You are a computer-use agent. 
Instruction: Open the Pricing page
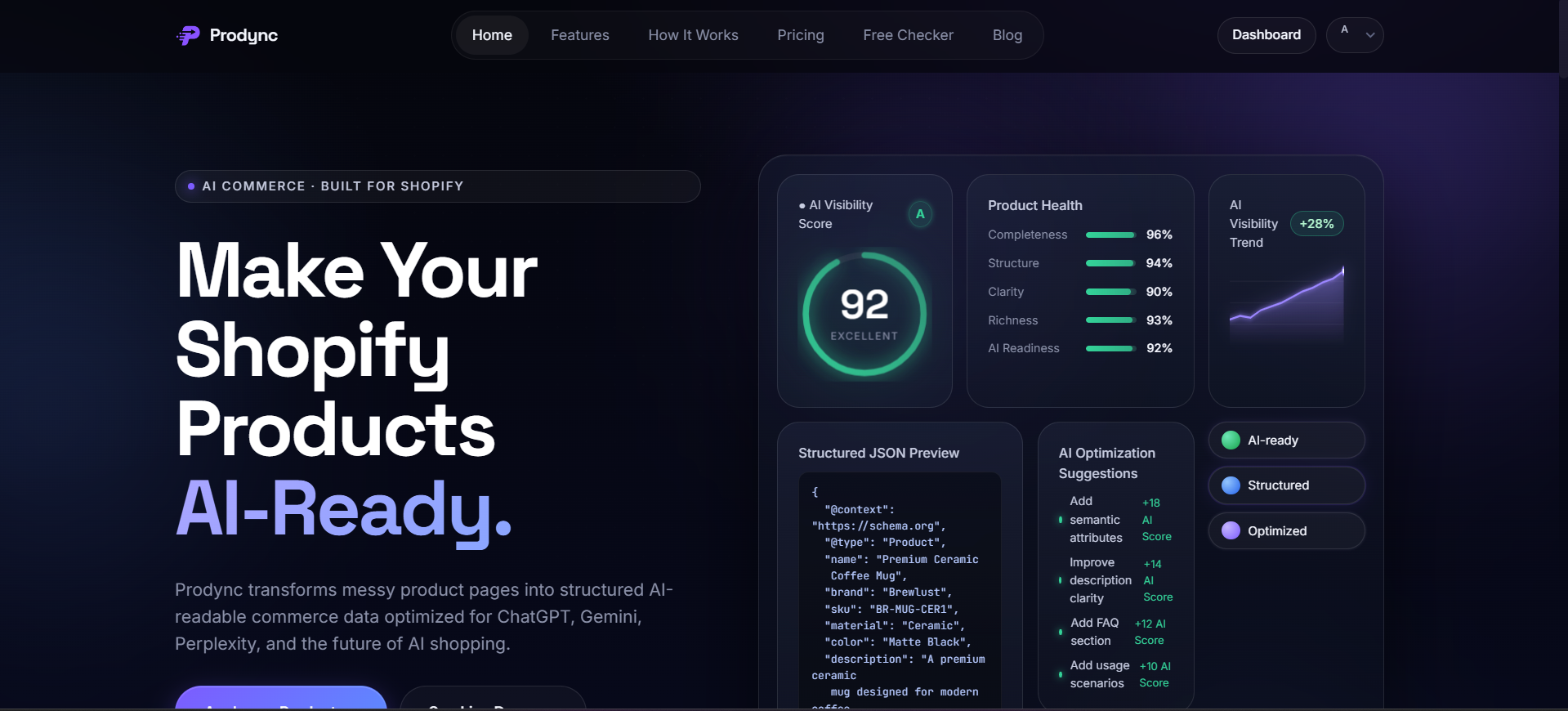coord(801,35)
